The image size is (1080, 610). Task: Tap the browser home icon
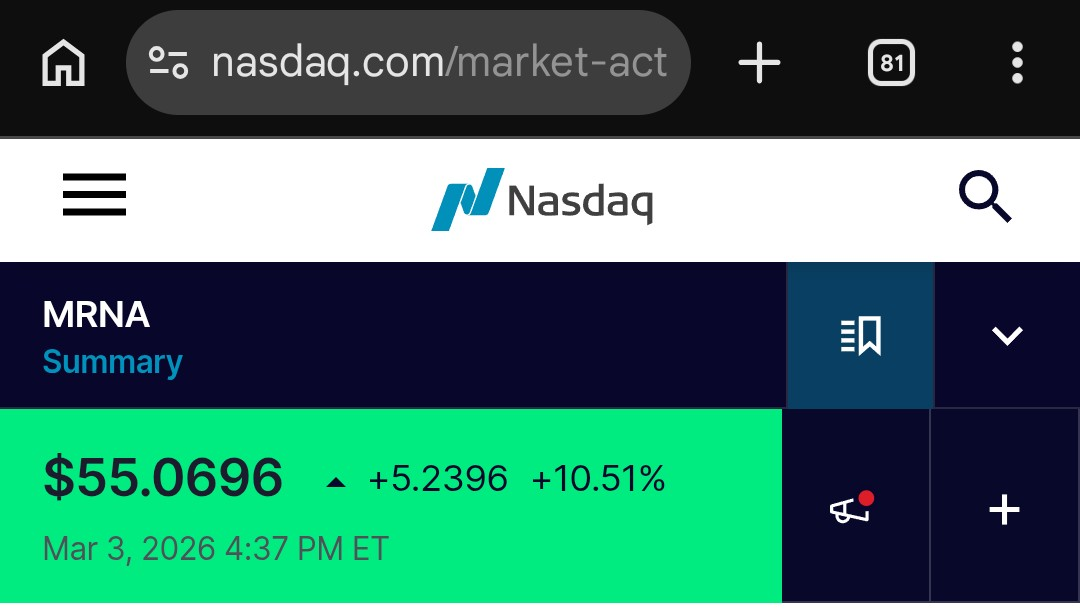click(64, 64)
